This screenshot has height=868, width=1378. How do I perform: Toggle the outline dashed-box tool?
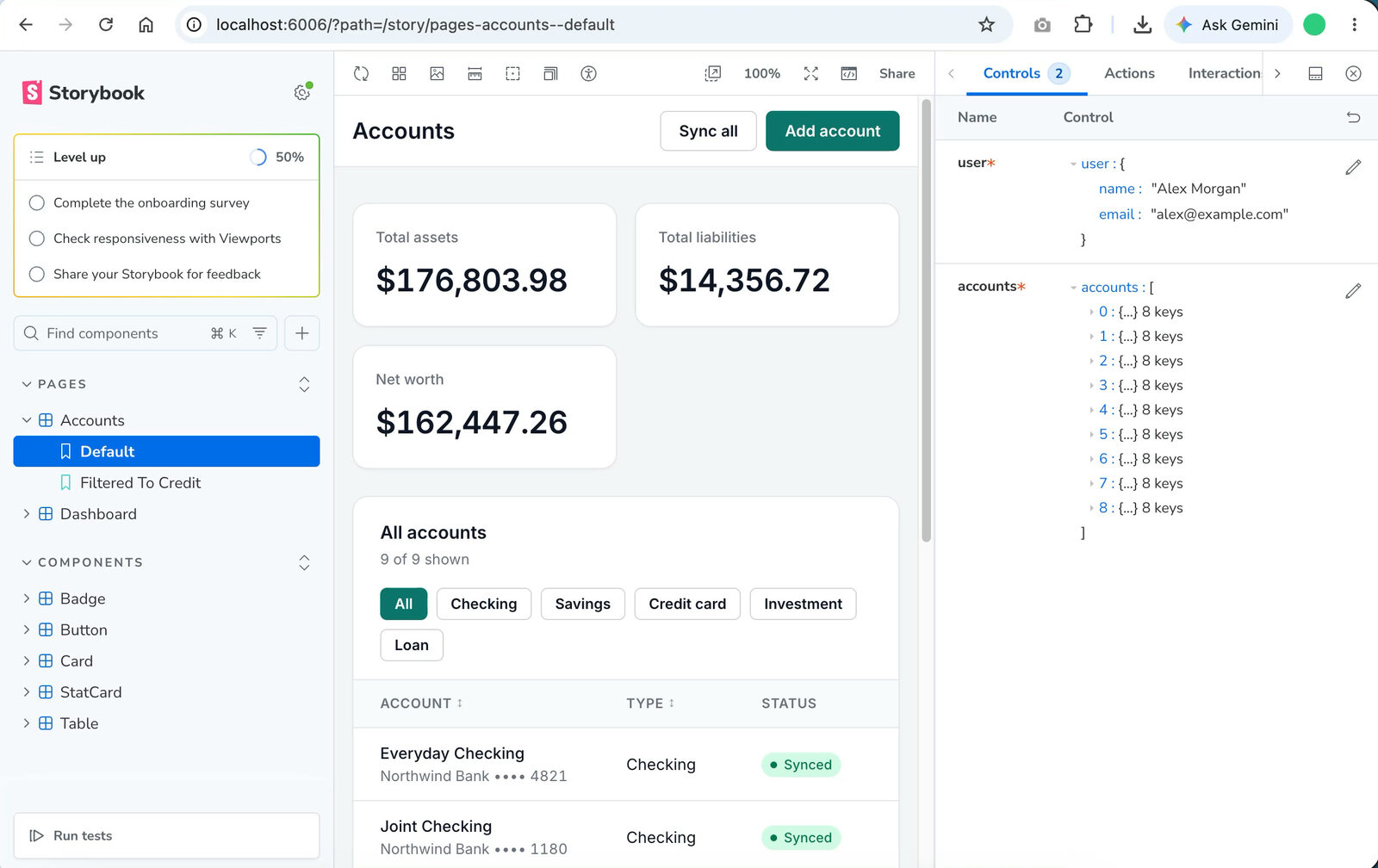pyautogui.click(x=512, y=74)
